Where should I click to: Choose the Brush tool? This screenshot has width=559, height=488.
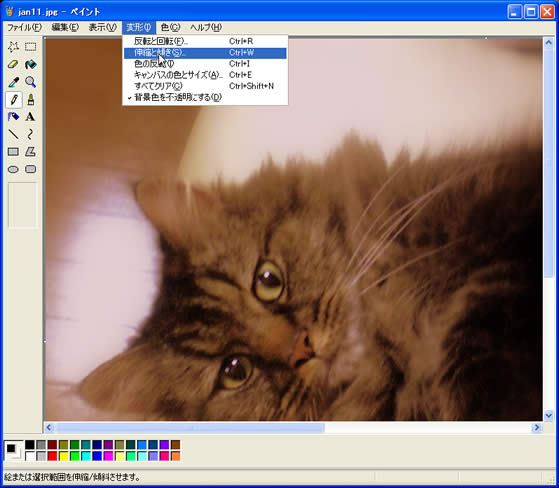31,99
